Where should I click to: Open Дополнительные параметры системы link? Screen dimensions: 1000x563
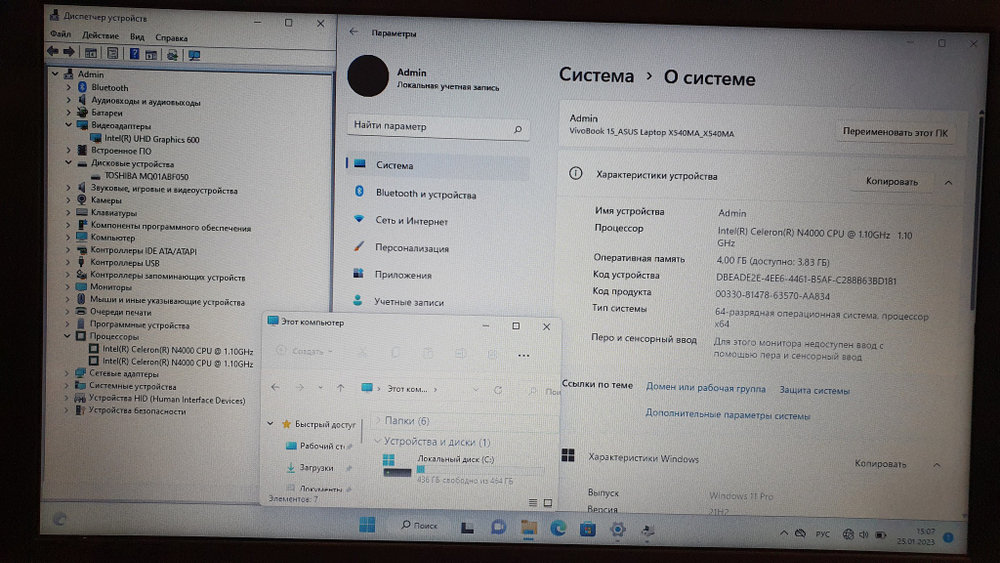[x=728, y=414]
